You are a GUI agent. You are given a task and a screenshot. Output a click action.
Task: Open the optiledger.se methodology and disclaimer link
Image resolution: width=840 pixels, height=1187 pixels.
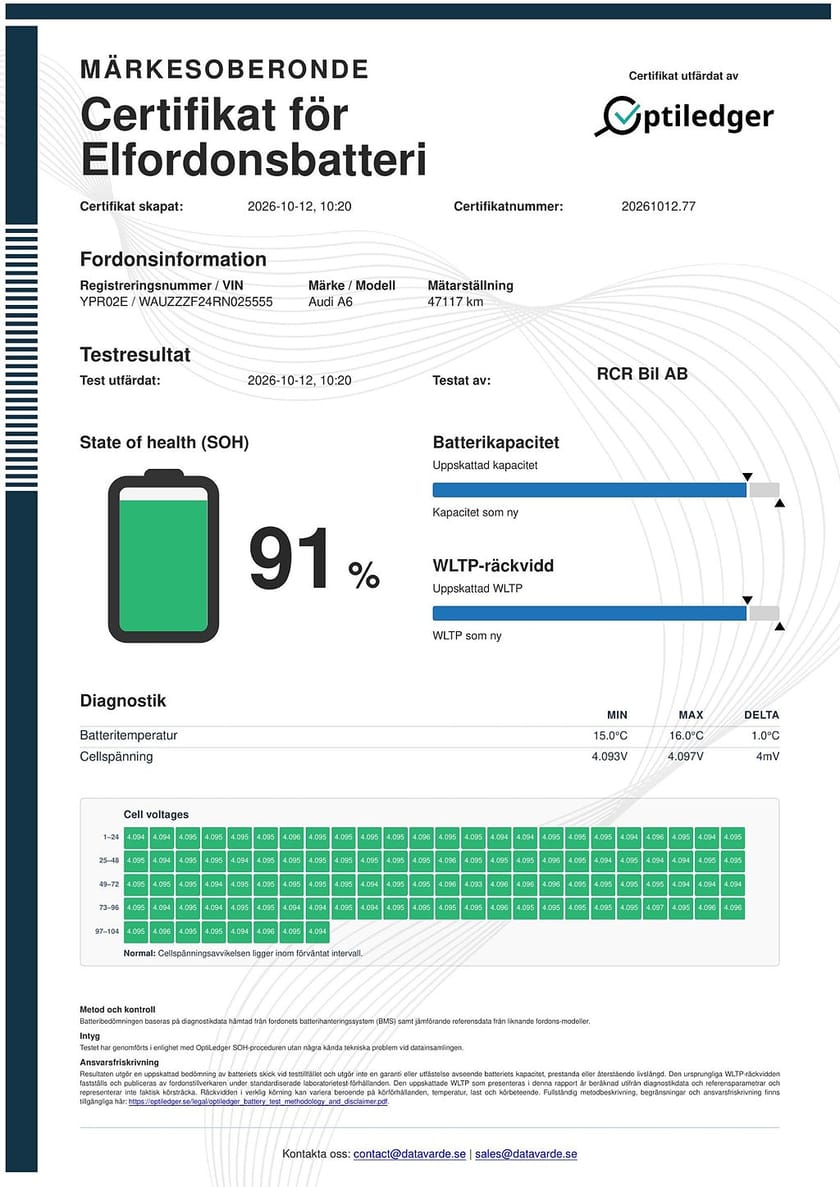pos(258,1101)
